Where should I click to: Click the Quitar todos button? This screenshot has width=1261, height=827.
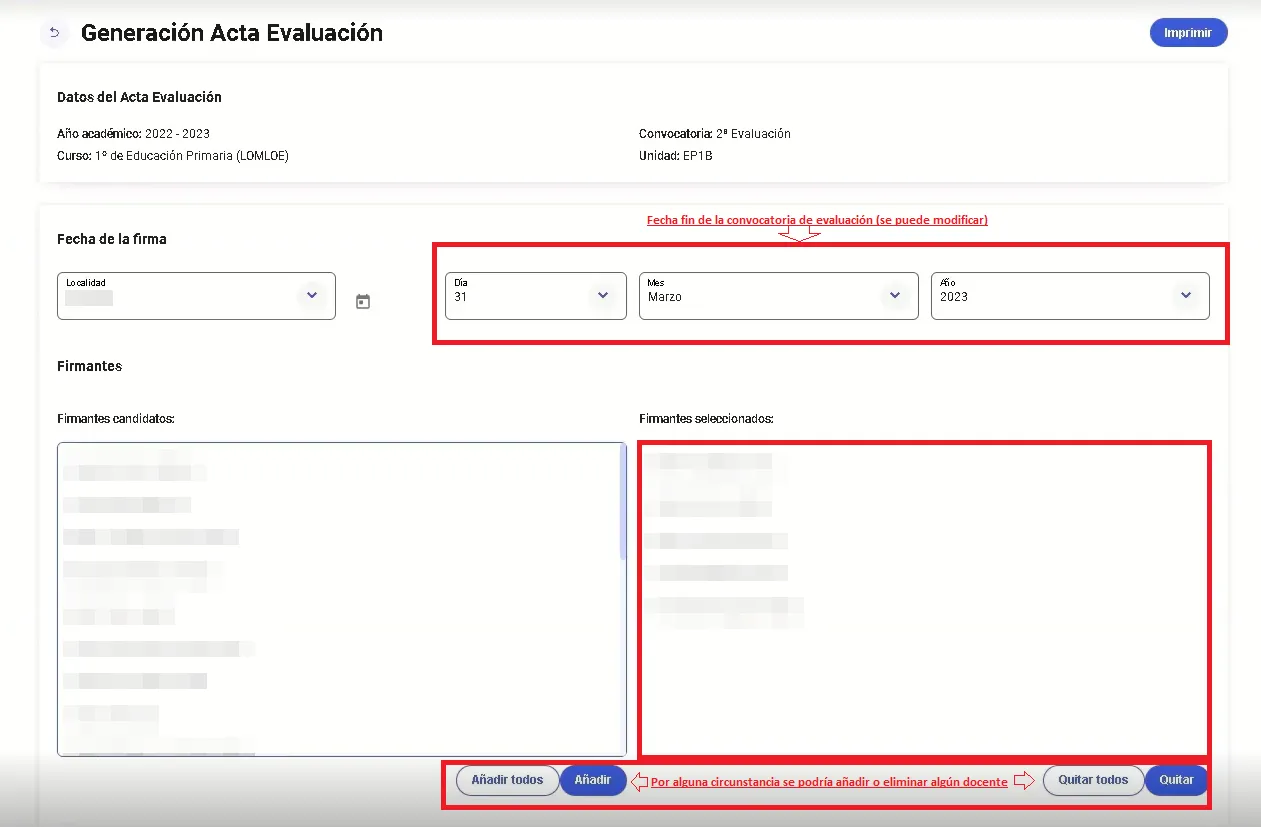[x=1093, y=780]
